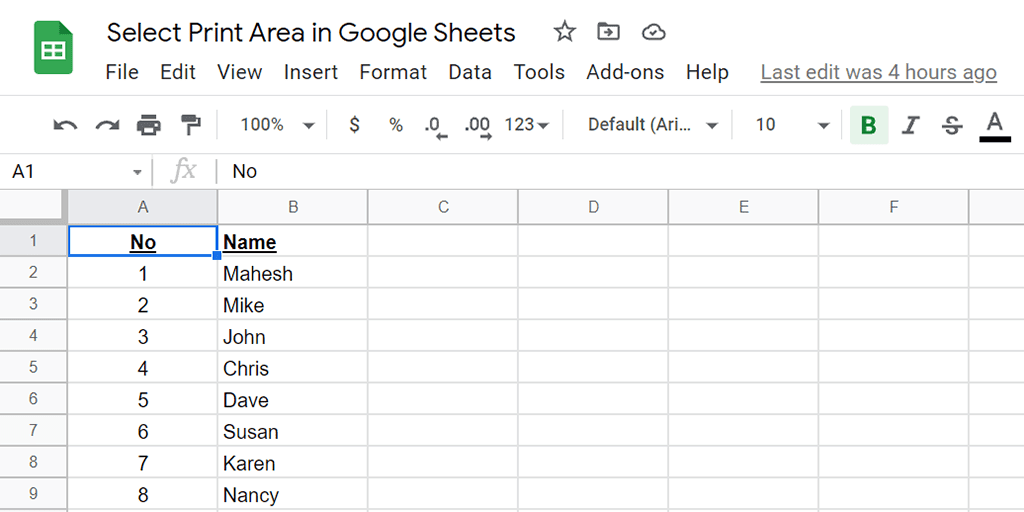The width and height of the screenshot is (1024, 512).
Task: Click the Move to folder icon
Action: [609, 31]
